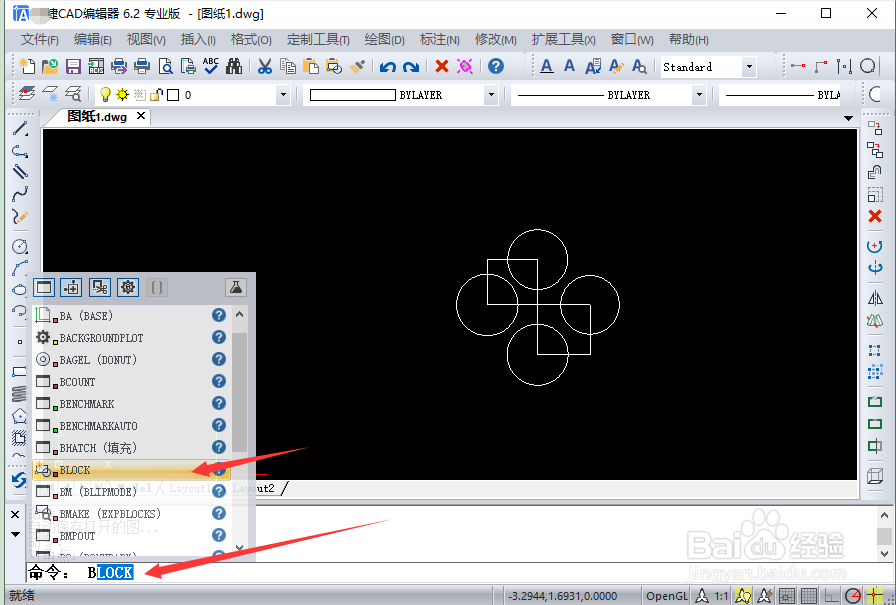Toggle yellow crosshair icon in status bar
The height and width of the screenshot is (605, 896).
(874, 596)
